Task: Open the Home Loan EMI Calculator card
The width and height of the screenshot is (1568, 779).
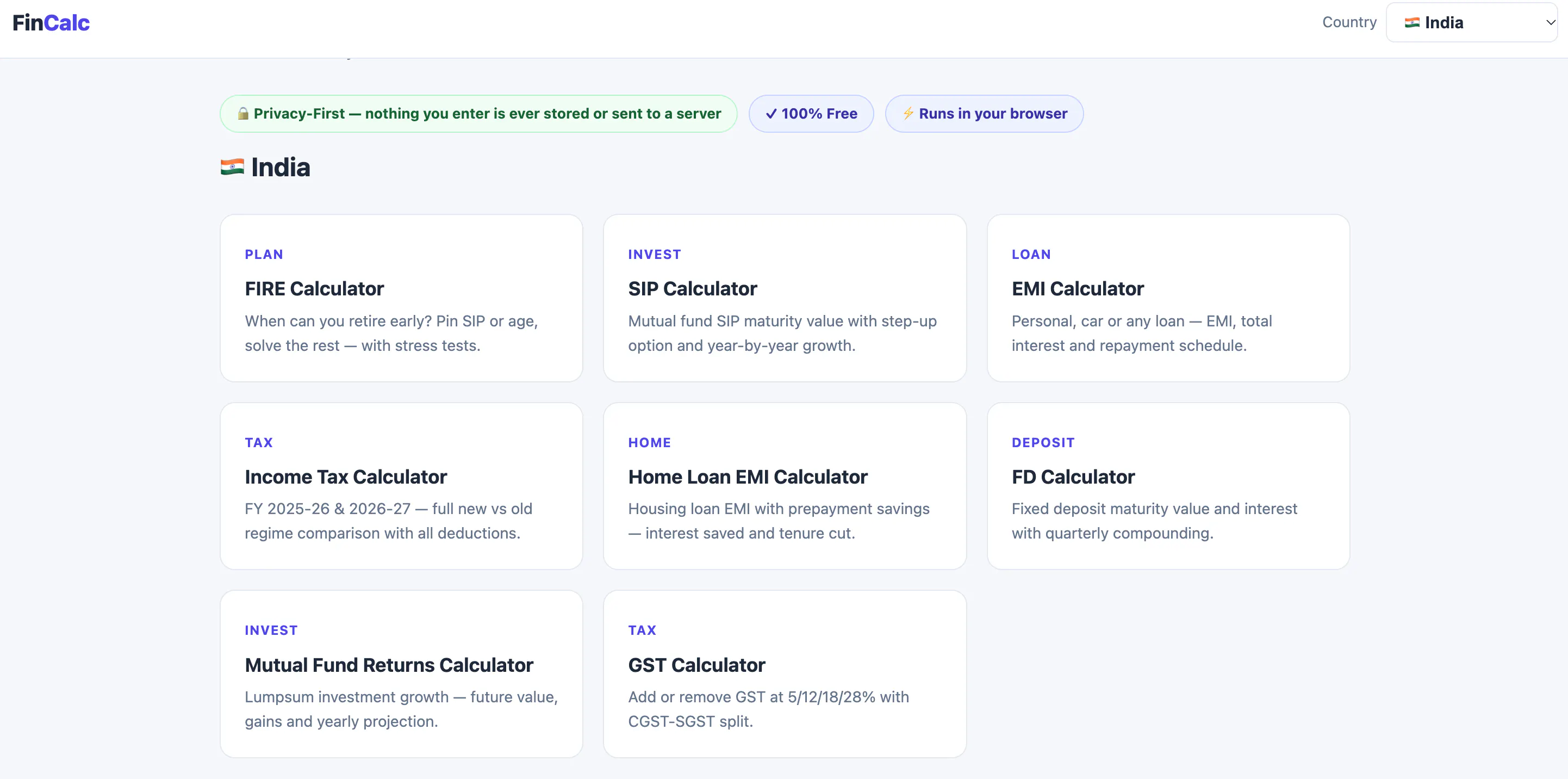Action: click(785, 486)
